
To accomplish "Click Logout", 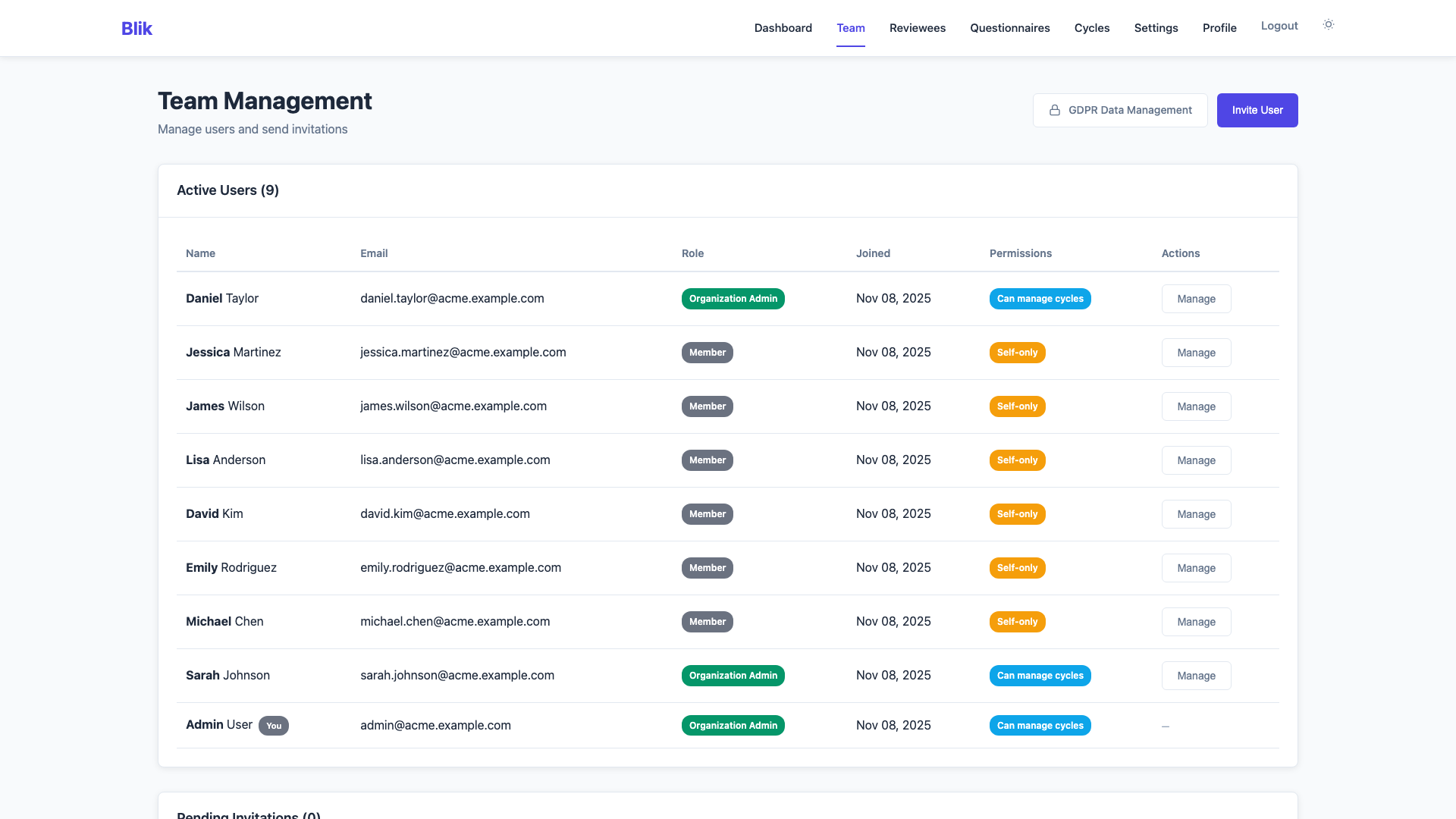I will coord(1279,25).
